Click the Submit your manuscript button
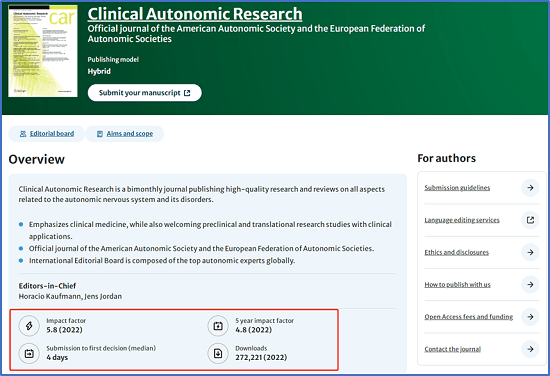The height and width of the screenshot is (376, 550). tap(145, 93)
